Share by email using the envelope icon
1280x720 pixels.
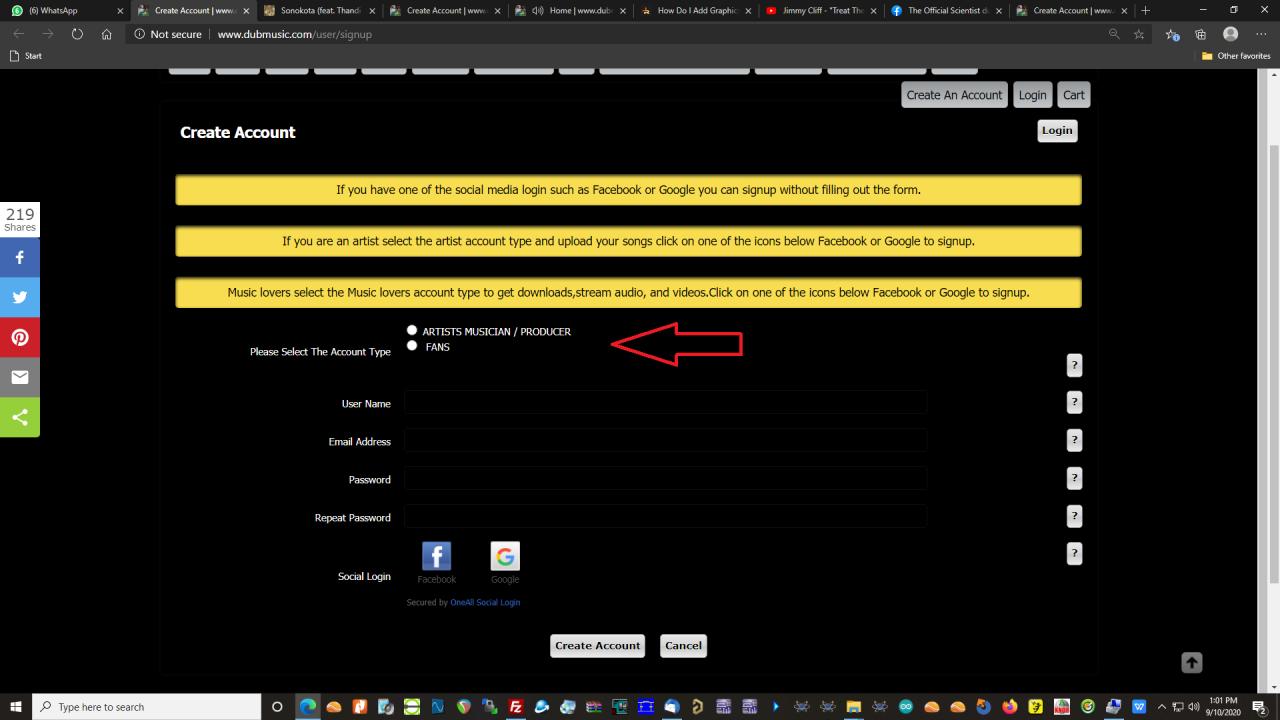point(20,377)
